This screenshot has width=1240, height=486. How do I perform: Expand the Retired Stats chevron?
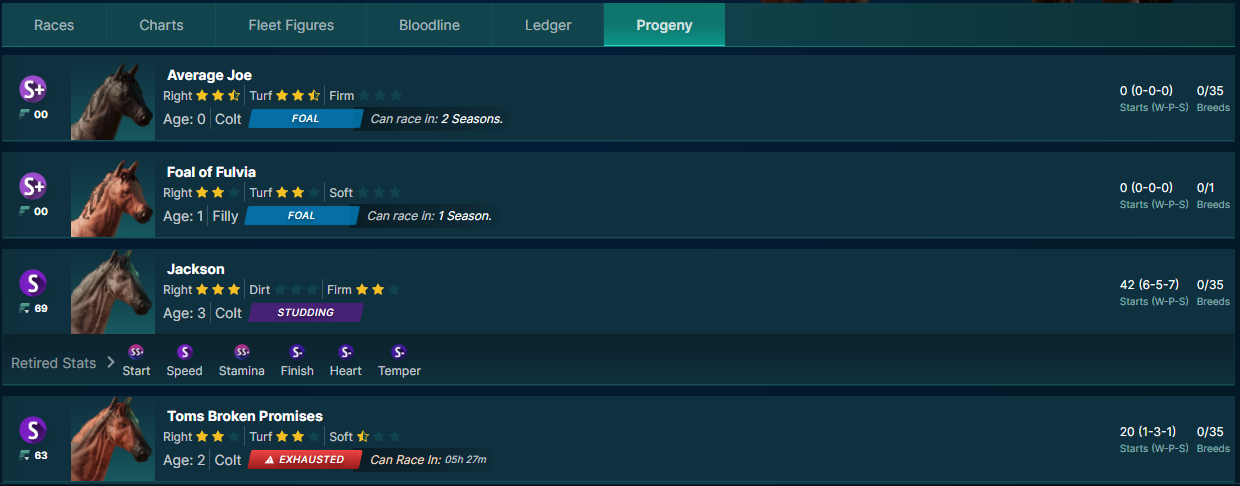pyautogui.click(x=111, y=363)
